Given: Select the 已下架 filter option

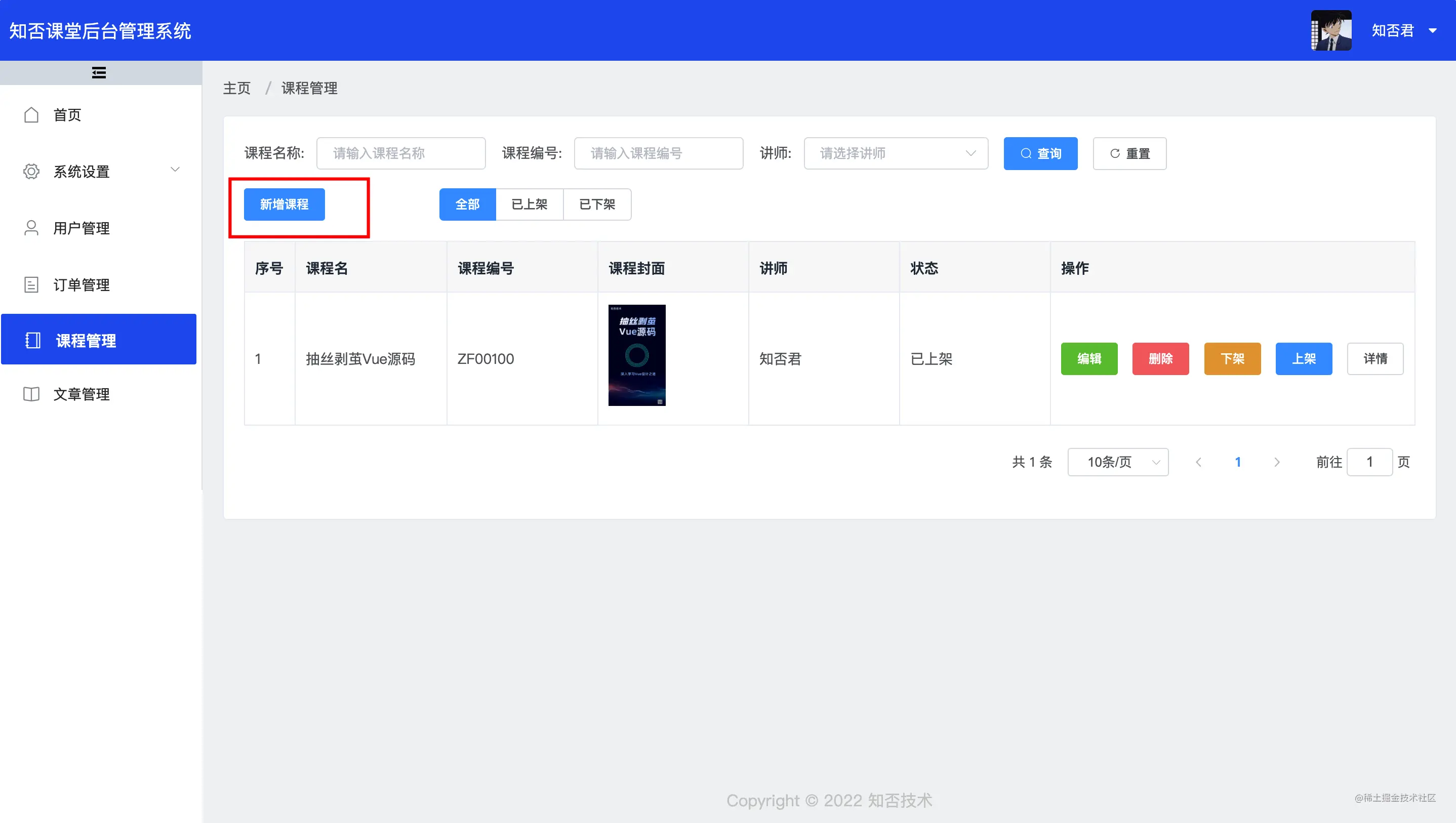Looking at the screenshot, I should click(x=597, y=204).
